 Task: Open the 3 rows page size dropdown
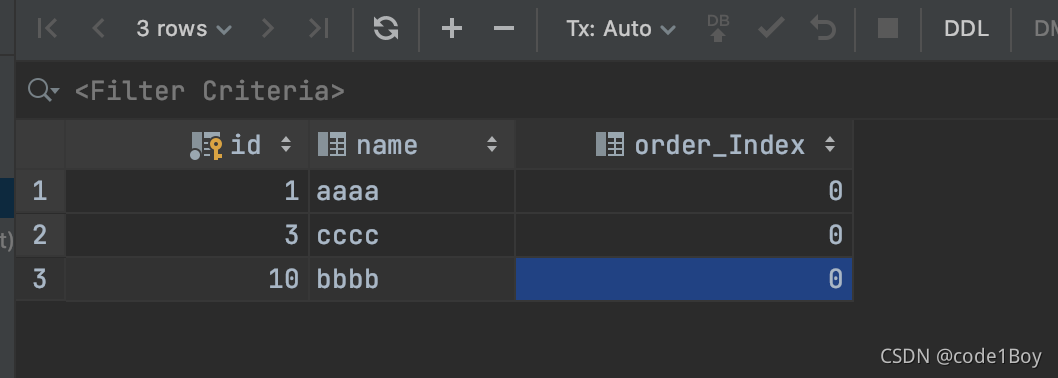click(184, 28)
